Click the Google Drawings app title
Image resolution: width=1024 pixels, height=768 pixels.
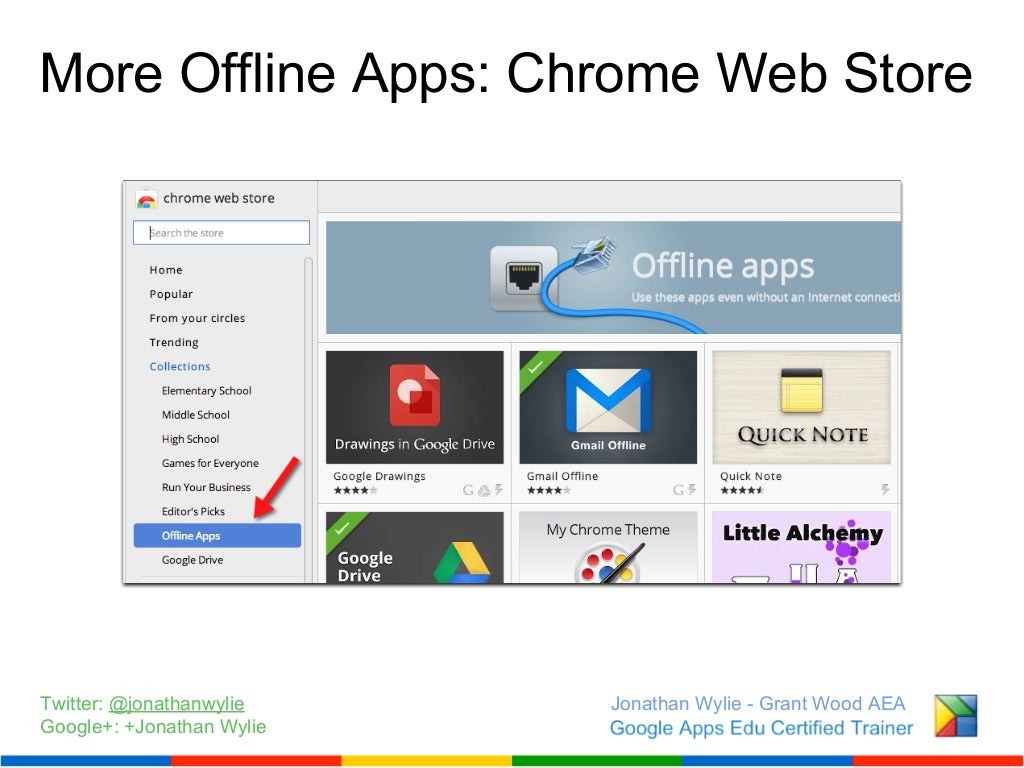point(379,476)
